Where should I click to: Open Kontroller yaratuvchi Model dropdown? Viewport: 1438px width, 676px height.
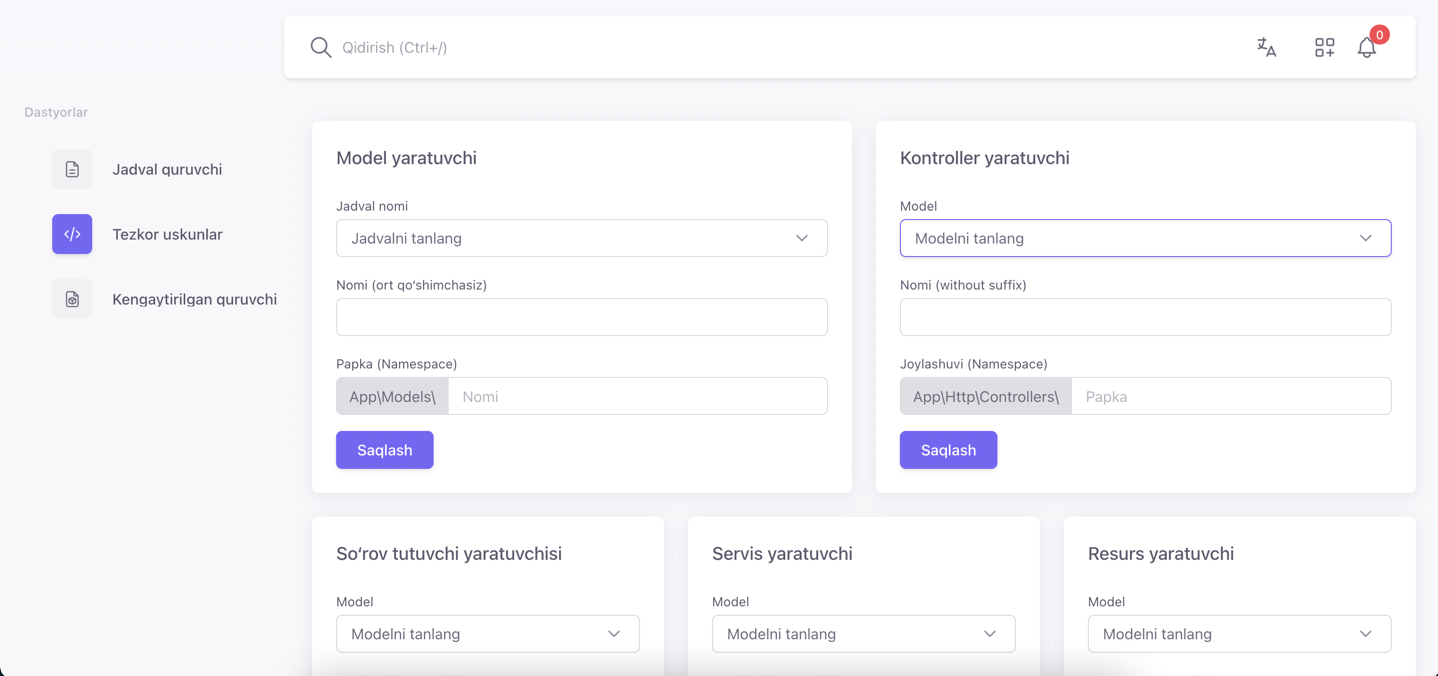coord(1144,238)
